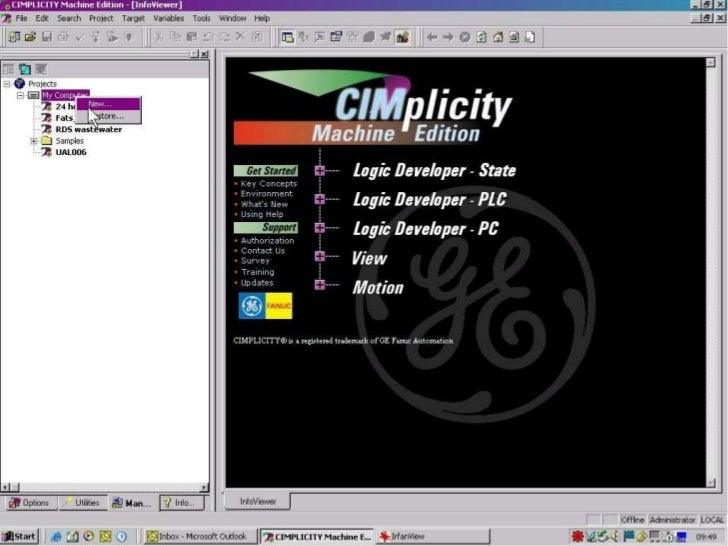Click the second Navigator view mode icon
728x546 pixels.
25,69
